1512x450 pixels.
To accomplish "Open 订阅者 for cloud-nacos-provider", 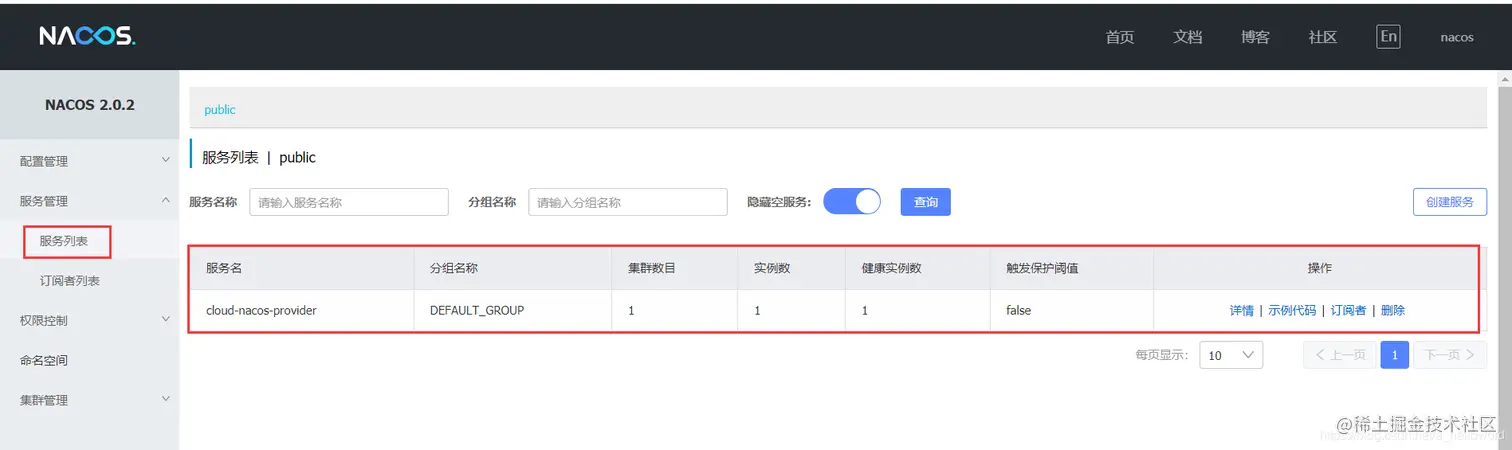I will point(1349,310).
